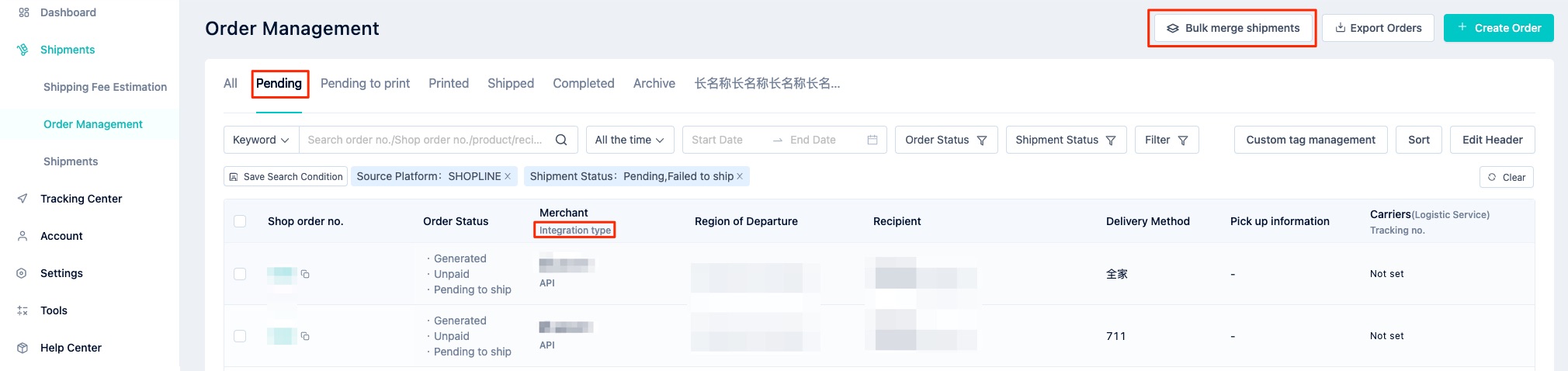Remove the Shipment Status filter tag
Viewport: 1568px width, 371px height.
(740, 176)
